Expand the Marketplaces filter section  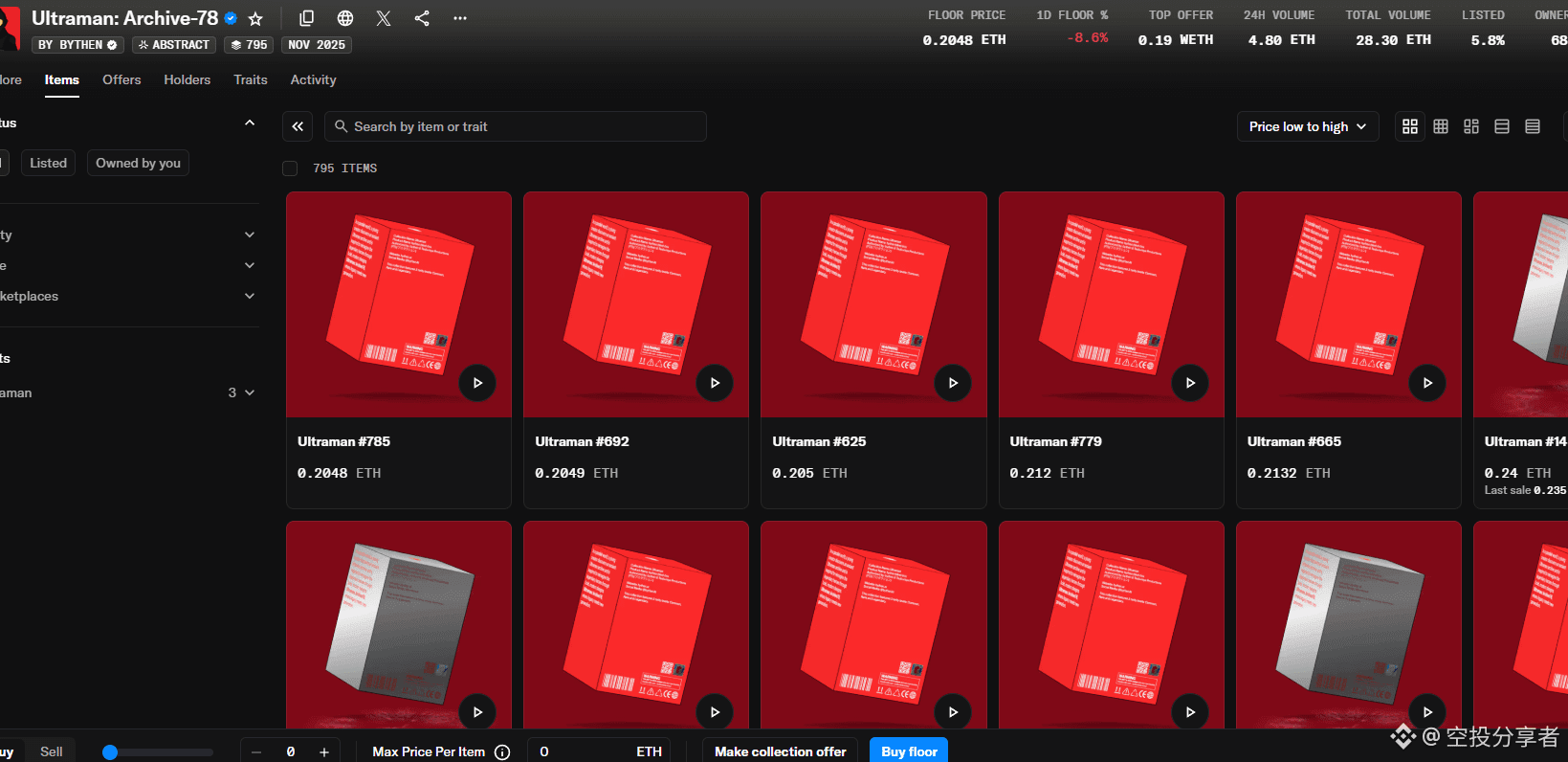coord(250,296)
